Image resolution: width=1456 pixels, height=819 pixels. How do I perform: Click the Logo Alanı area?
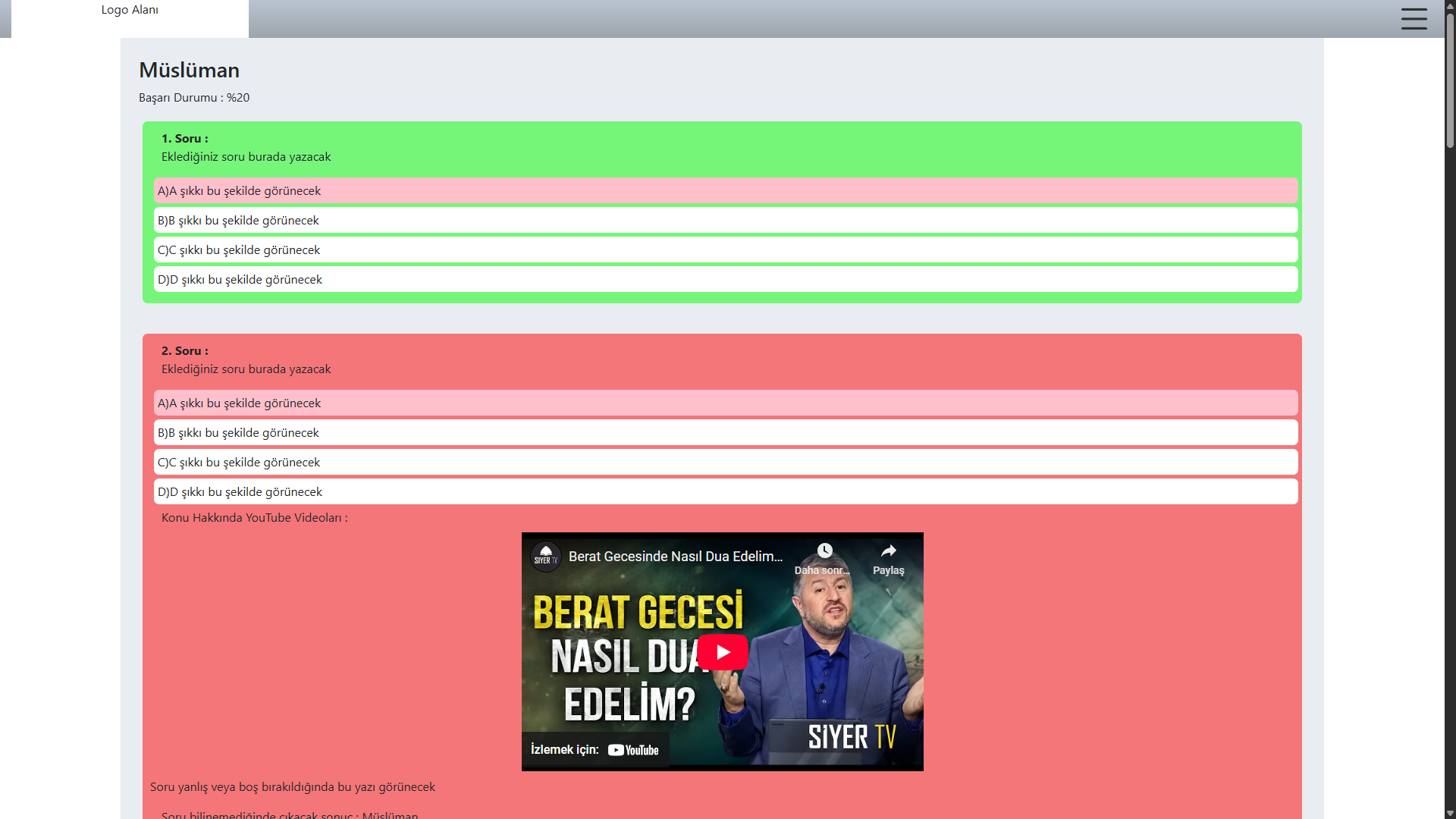[x=130, y=11]
